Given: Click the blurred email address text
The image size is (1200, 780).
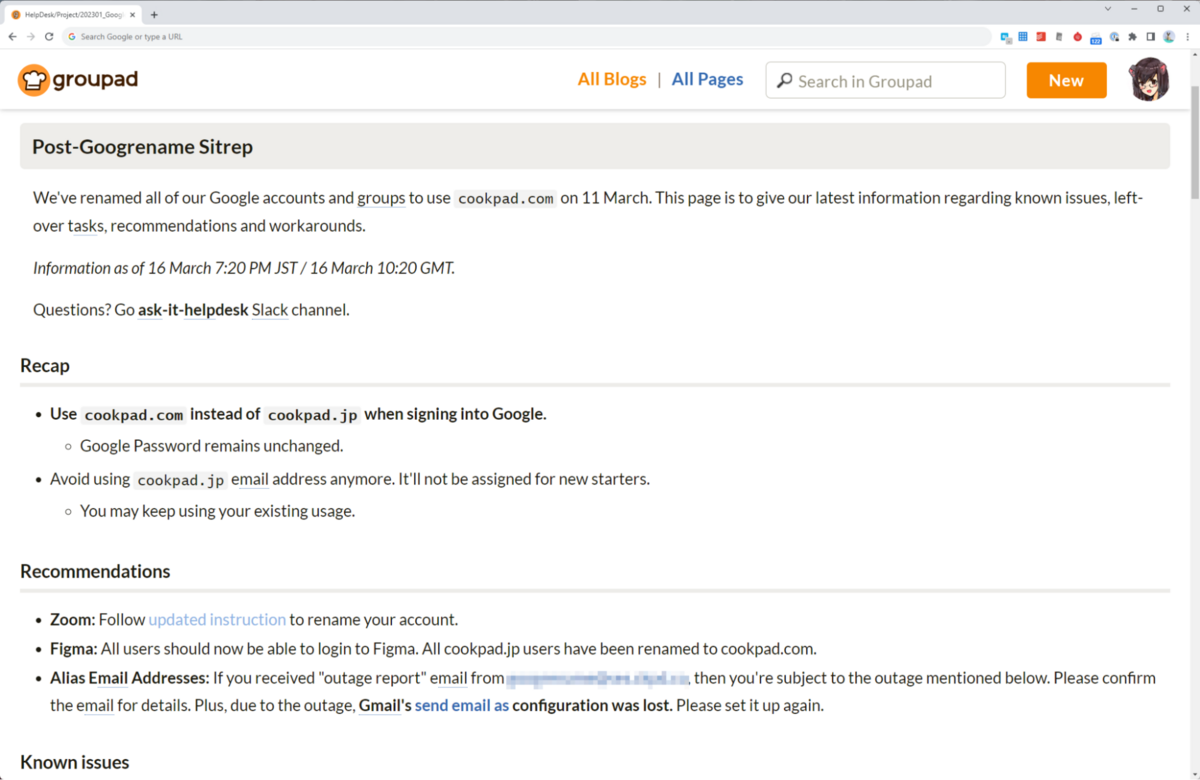Looking at the screenshot, I should [x=597, y=678].
